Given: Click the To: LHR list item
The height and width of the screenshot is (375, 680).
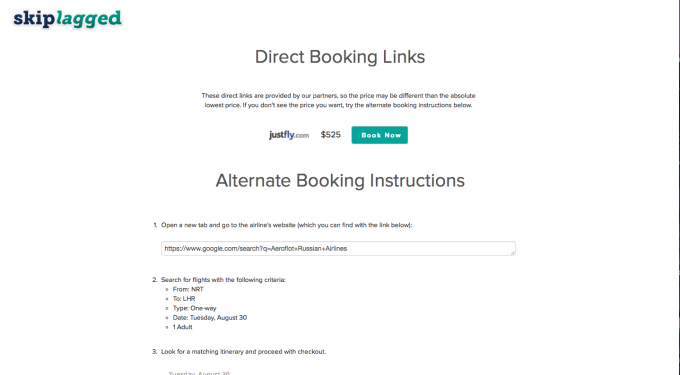Looking at the screenshot, I should (184, 299).
